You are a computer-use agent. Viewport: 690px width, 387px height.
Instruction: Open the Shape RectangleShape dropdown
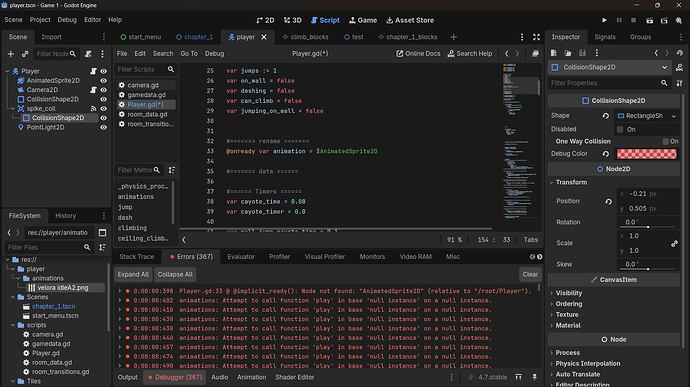tap(646, 116)
